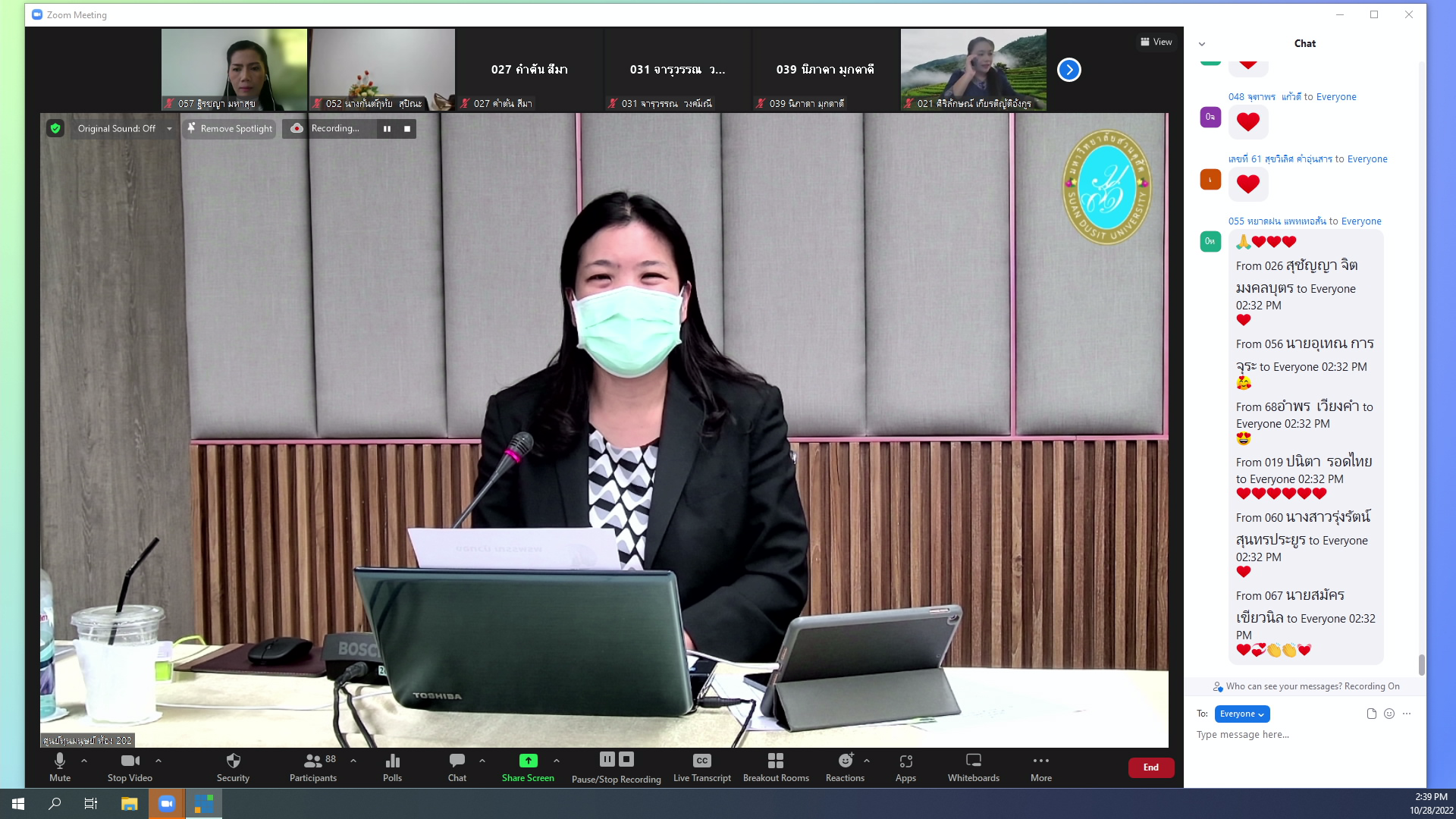
Task: Toggle the Chat panel from toolbar
Action: click(457, 767)
